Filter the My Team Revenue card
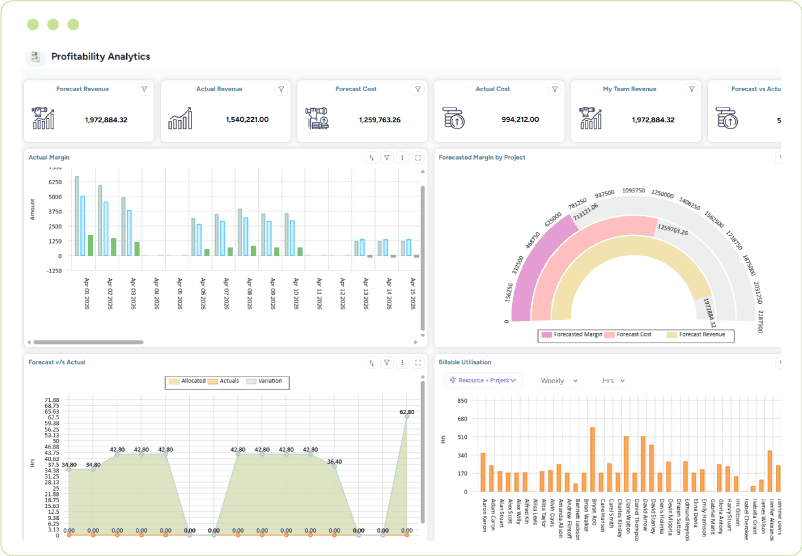 (x=692, y=89)
